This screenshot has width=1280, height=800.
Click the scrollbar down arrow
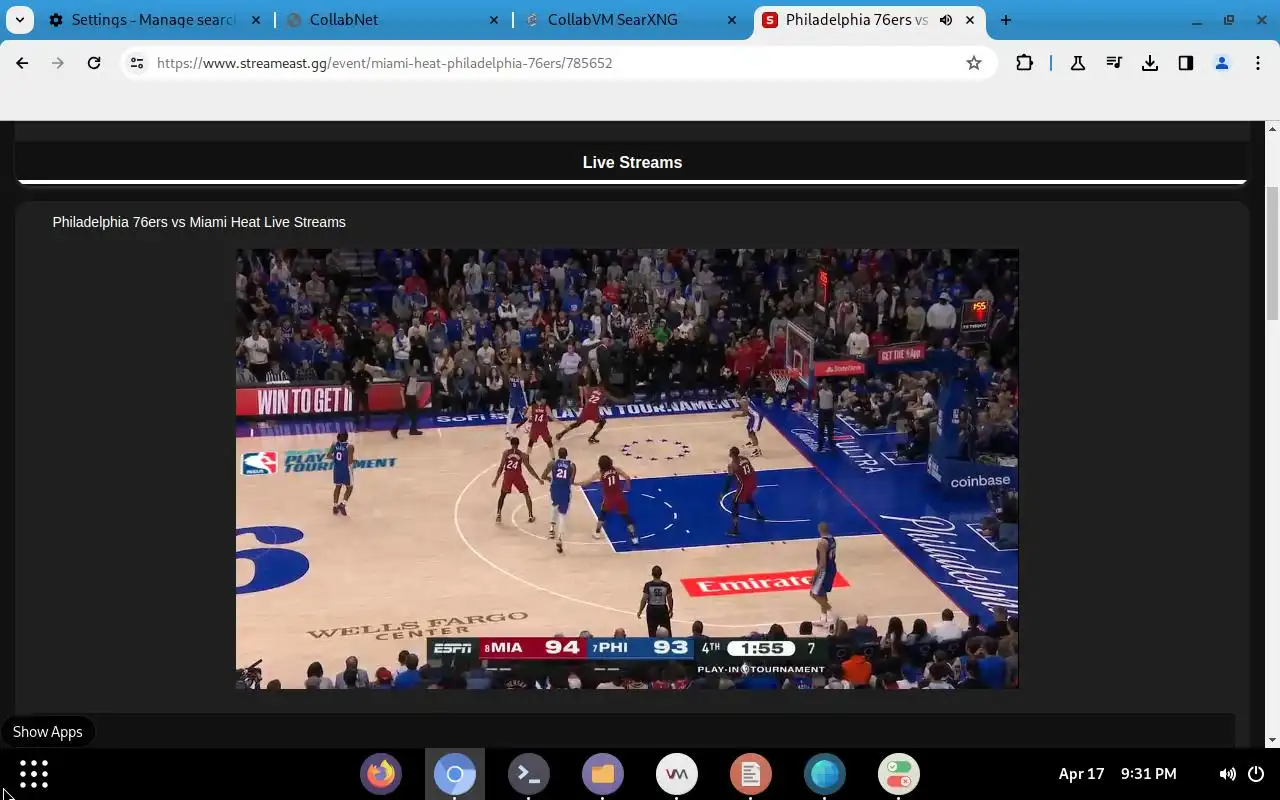pos(1273,740)
